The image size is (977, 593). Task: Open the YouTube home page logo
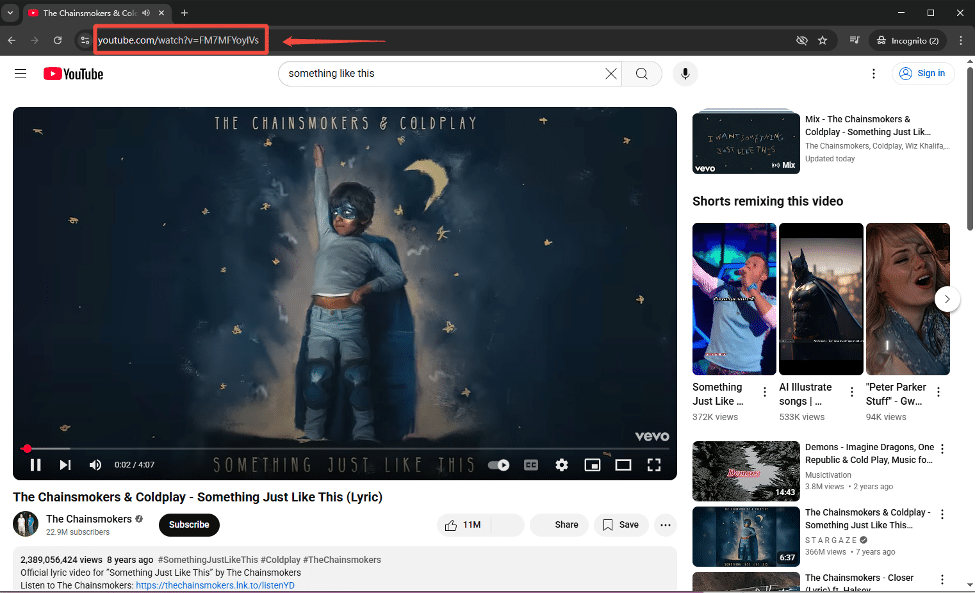click(72, 73)
